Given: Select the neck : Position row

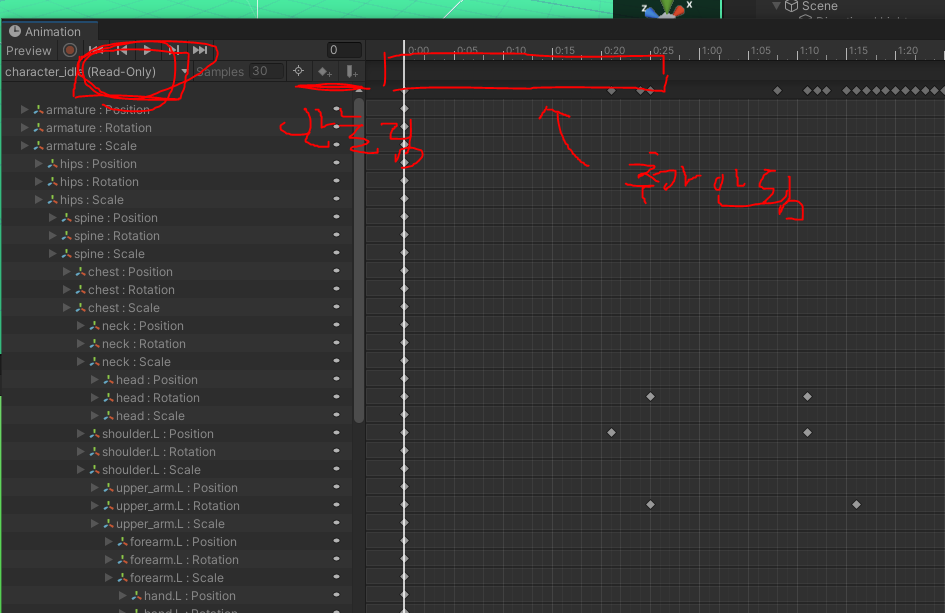Looking at the screenshot, I should (178, 325).
